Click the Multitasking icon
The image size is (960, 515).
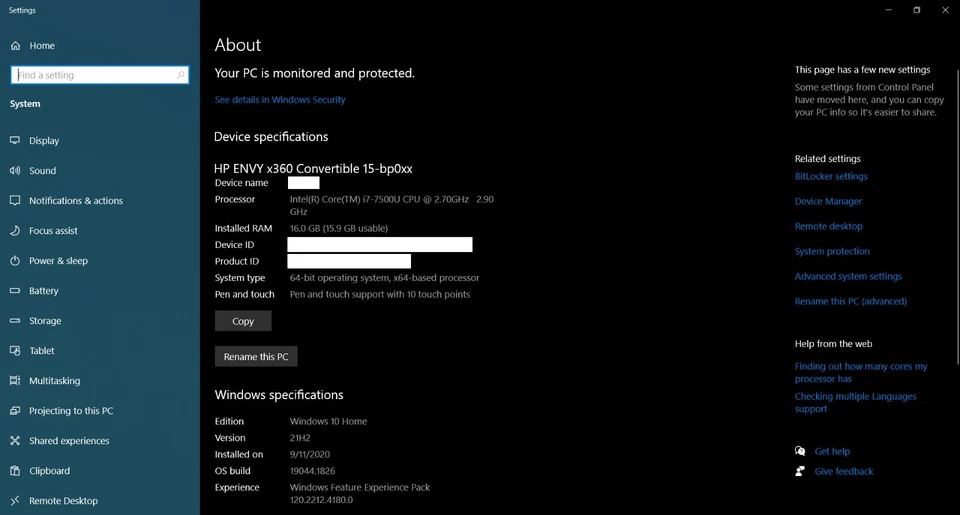(x=15, y=380)
